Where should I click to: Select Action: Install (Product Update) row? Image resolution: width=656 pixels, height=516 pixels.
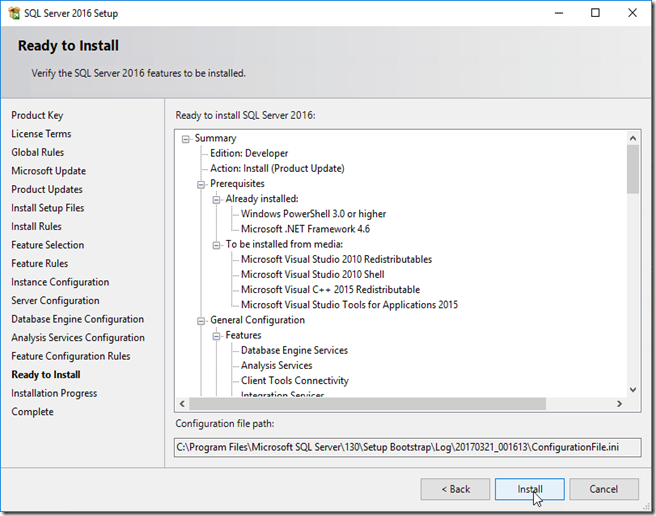pyautogui.click(x=277, y=168)
